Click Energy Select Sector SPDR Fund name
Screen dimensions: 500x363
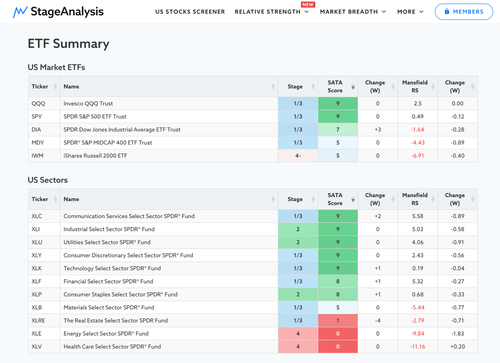[106, 334]
